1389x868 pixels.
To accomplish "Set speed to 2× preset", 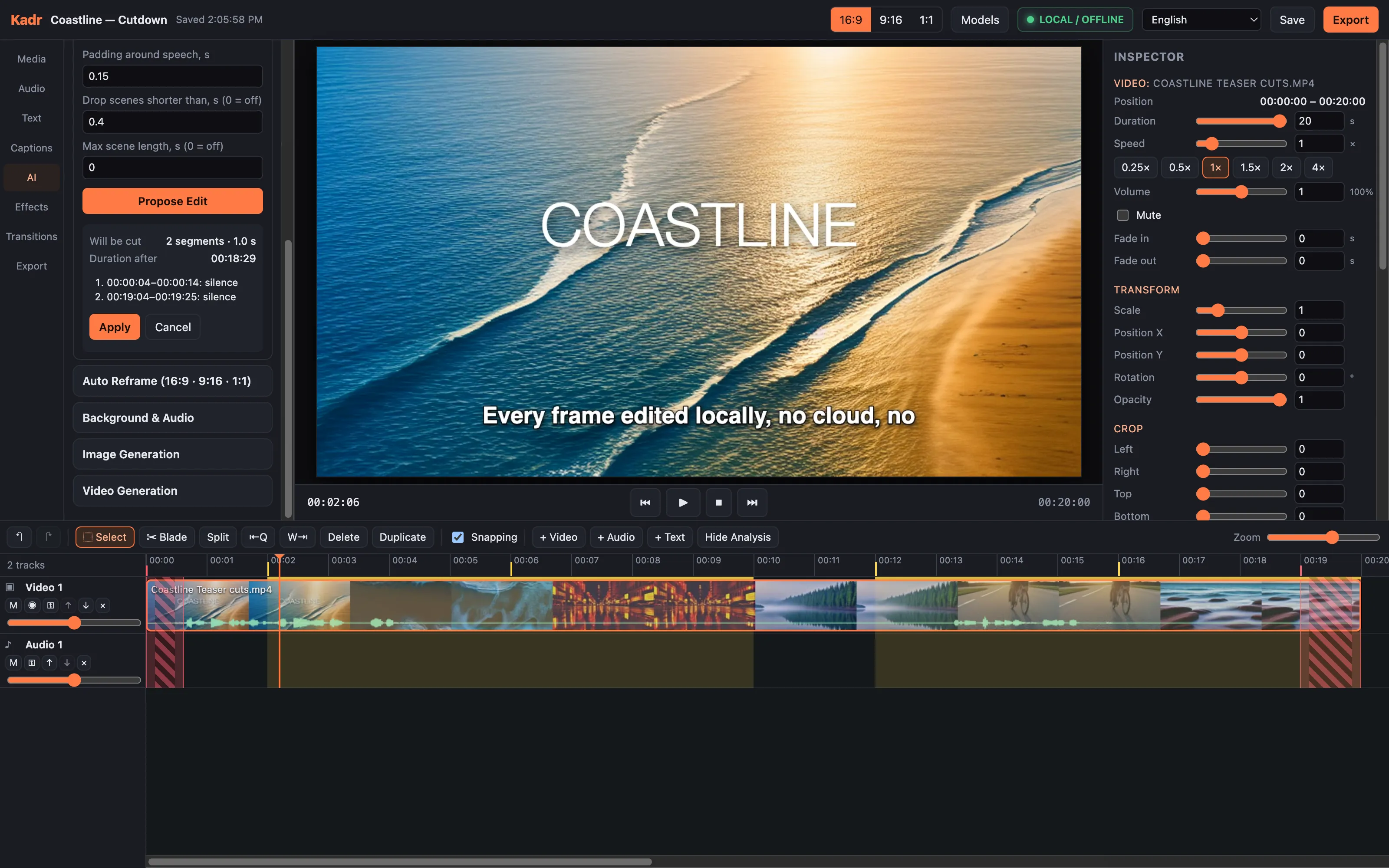I will click(1286, 167).
